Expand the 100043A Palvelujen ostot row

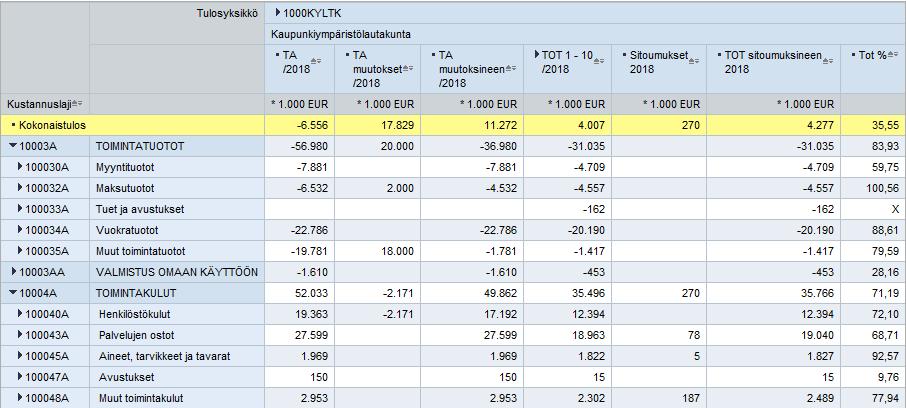20,335
